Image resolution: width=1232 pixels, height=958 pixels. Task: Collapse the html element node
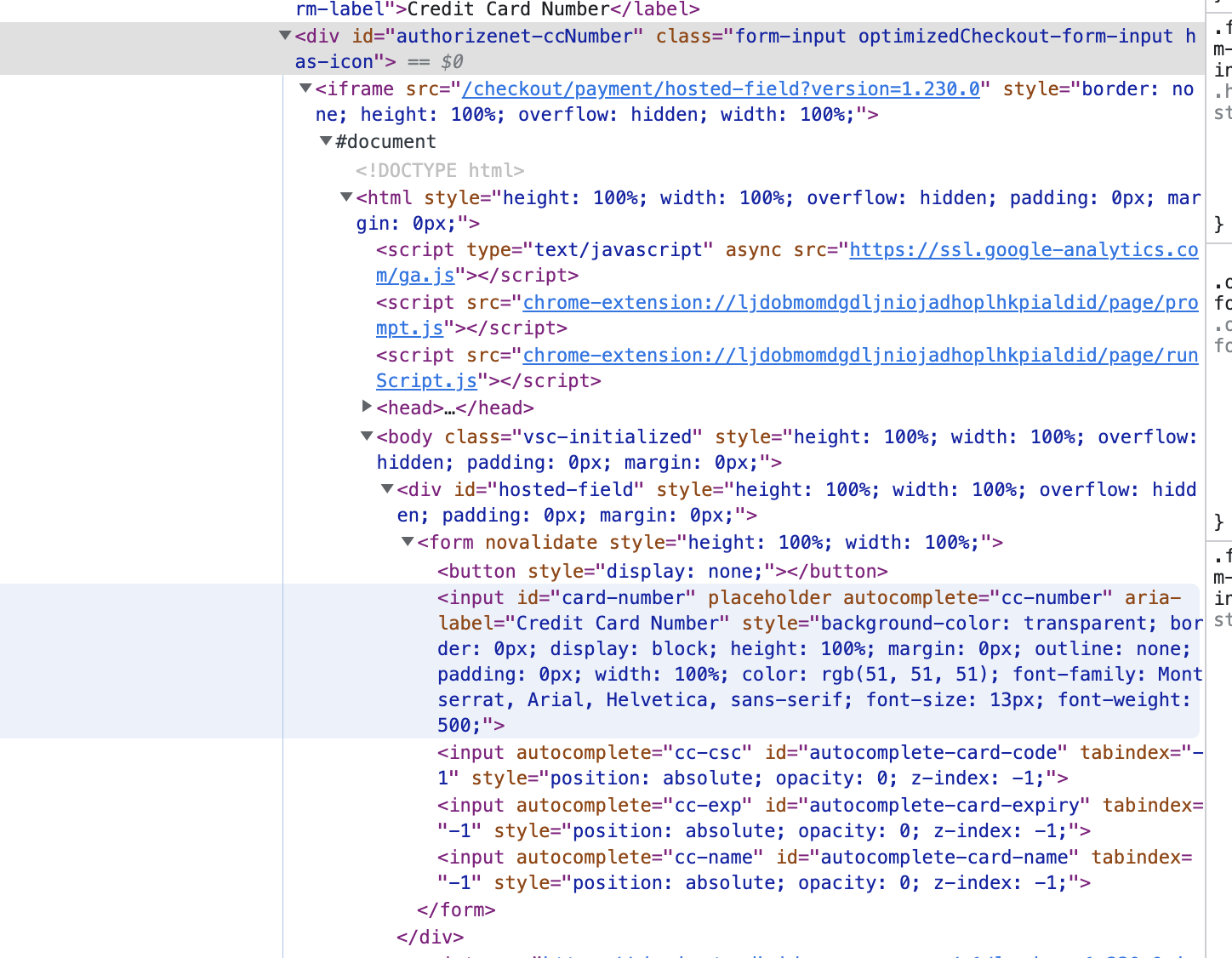click(346, 197)
